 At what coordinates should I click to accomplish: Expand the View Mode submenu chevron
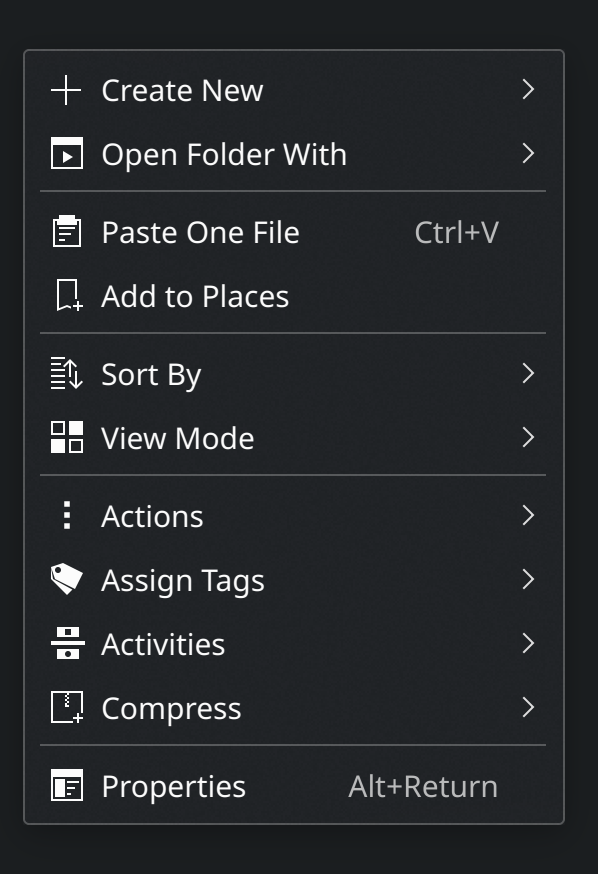pyautogui.click(x=528, y=437)
